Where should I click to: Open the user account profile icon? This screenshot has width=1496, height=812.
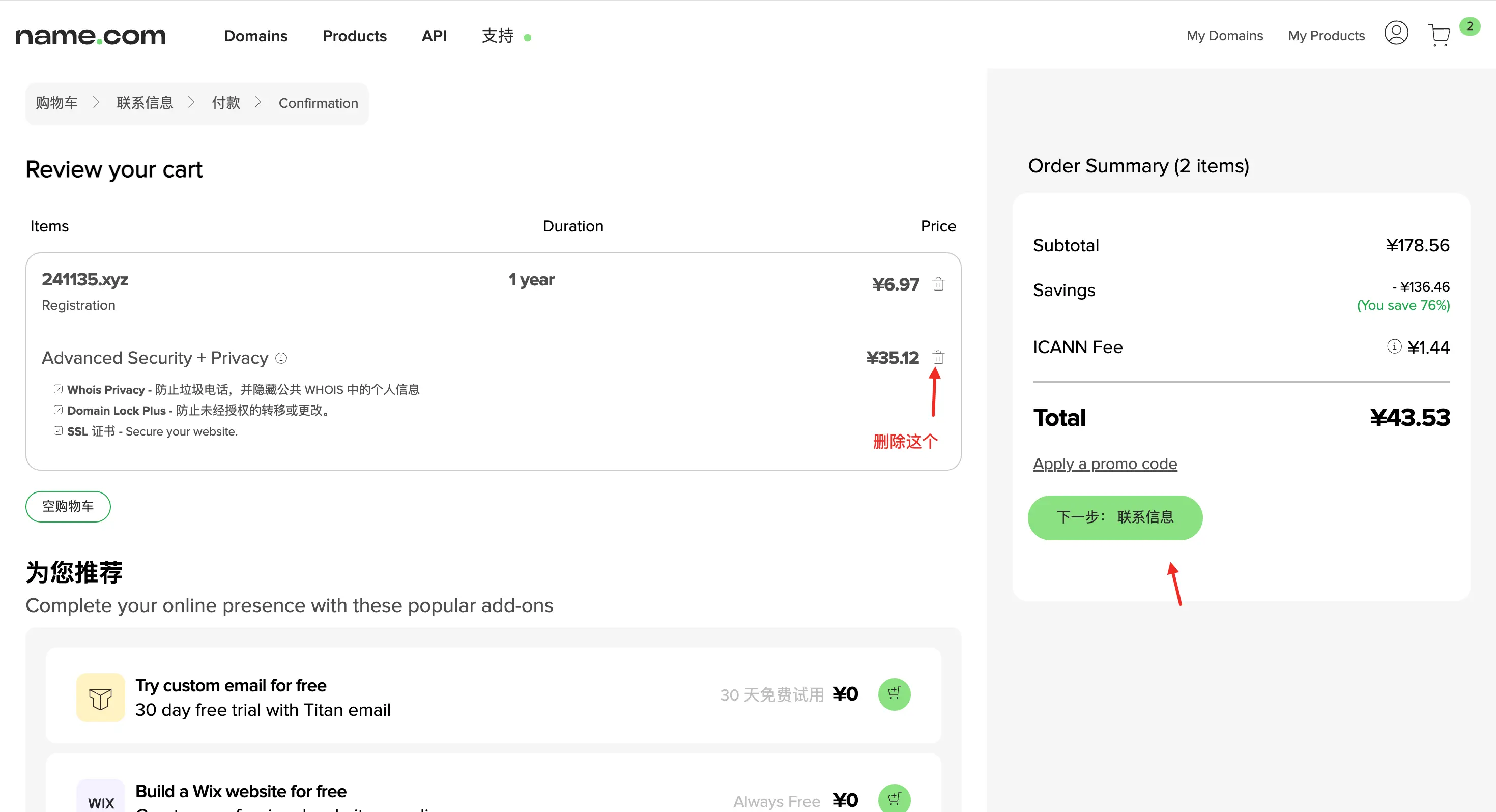[x=1396, y=33]
